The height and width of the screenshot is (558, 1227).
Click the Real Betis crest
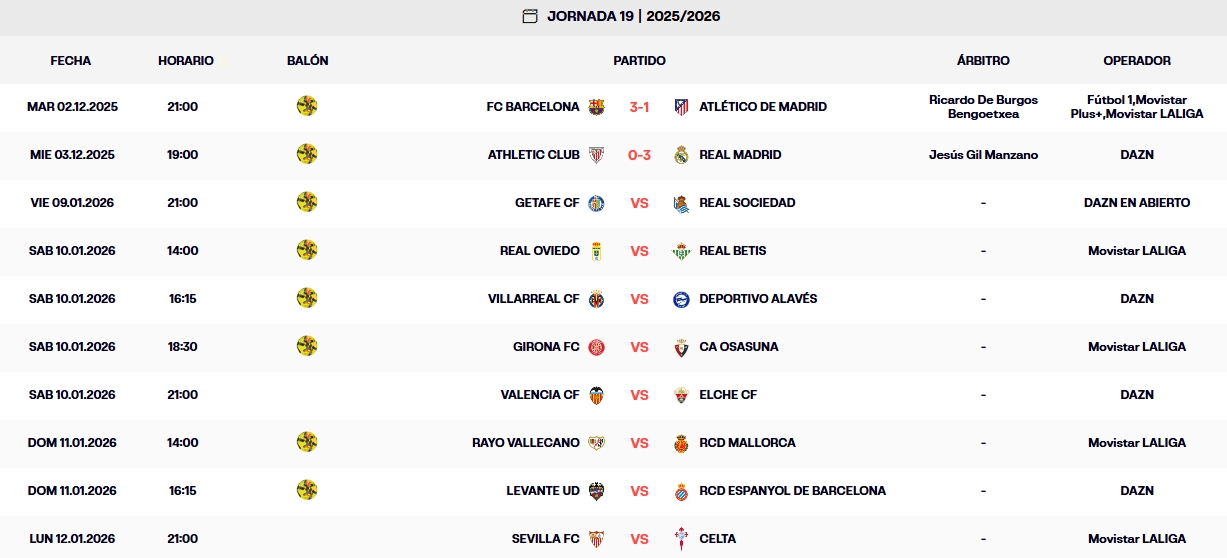pyautogui.click(x=681, y=251)
